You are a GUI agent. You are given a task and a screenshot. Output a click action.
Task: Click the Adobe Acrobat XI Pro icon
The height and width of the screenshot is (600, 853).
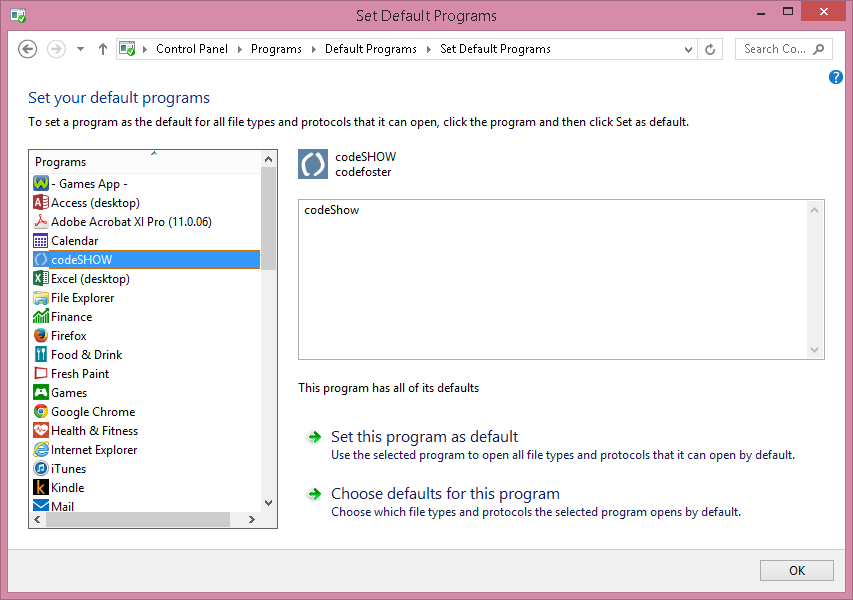click(x=41, y=221)
